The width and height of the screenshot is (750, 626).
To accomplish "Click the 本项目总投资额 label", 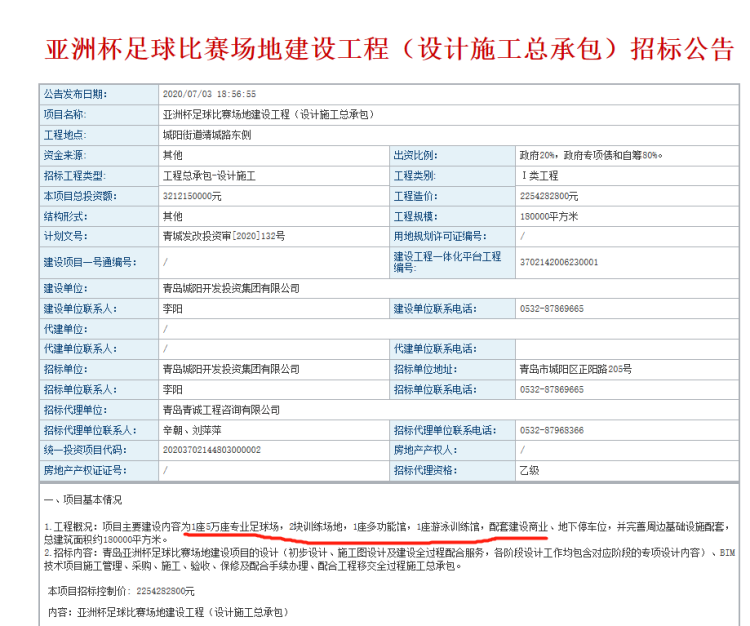I will (80, 197).
